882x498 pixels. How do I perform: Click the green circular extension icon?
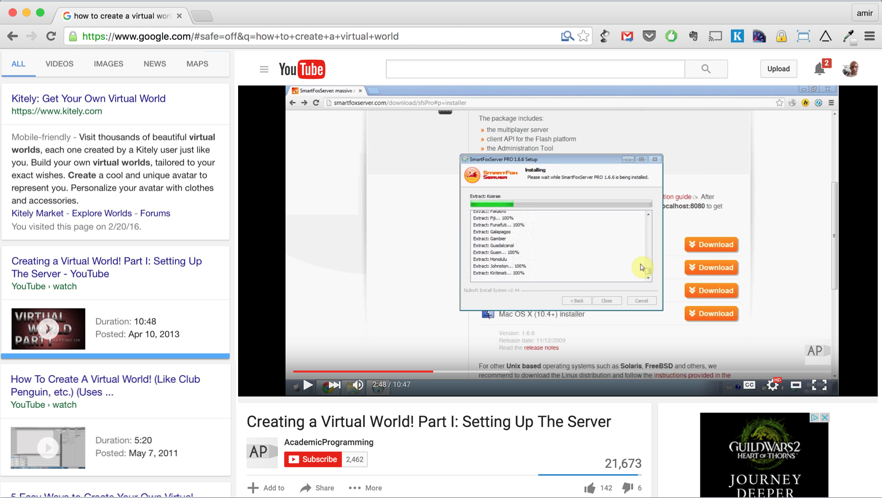671,36
